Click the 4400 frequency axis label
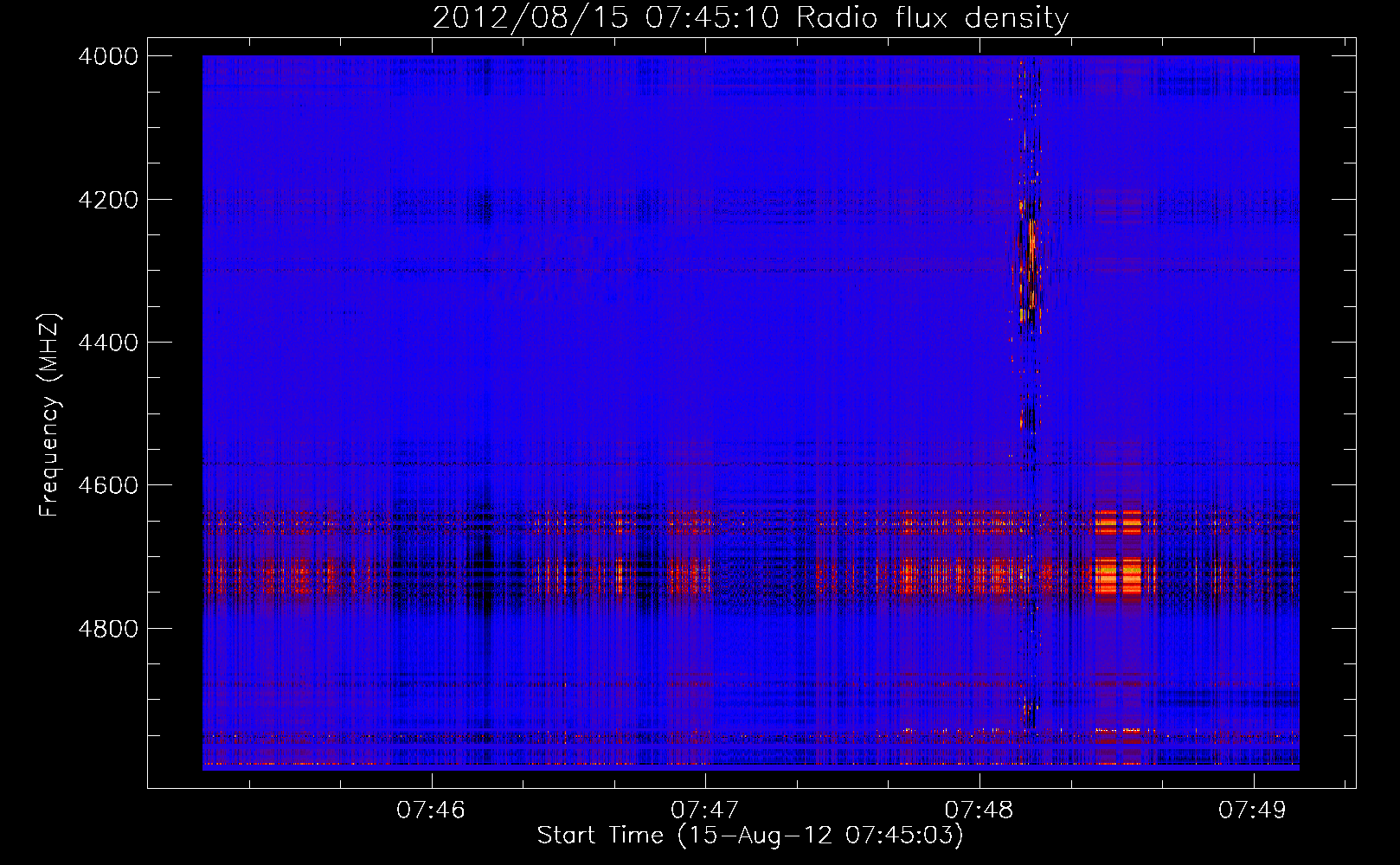Viewport: 1400px width, 865px height. tap(108, 343)
